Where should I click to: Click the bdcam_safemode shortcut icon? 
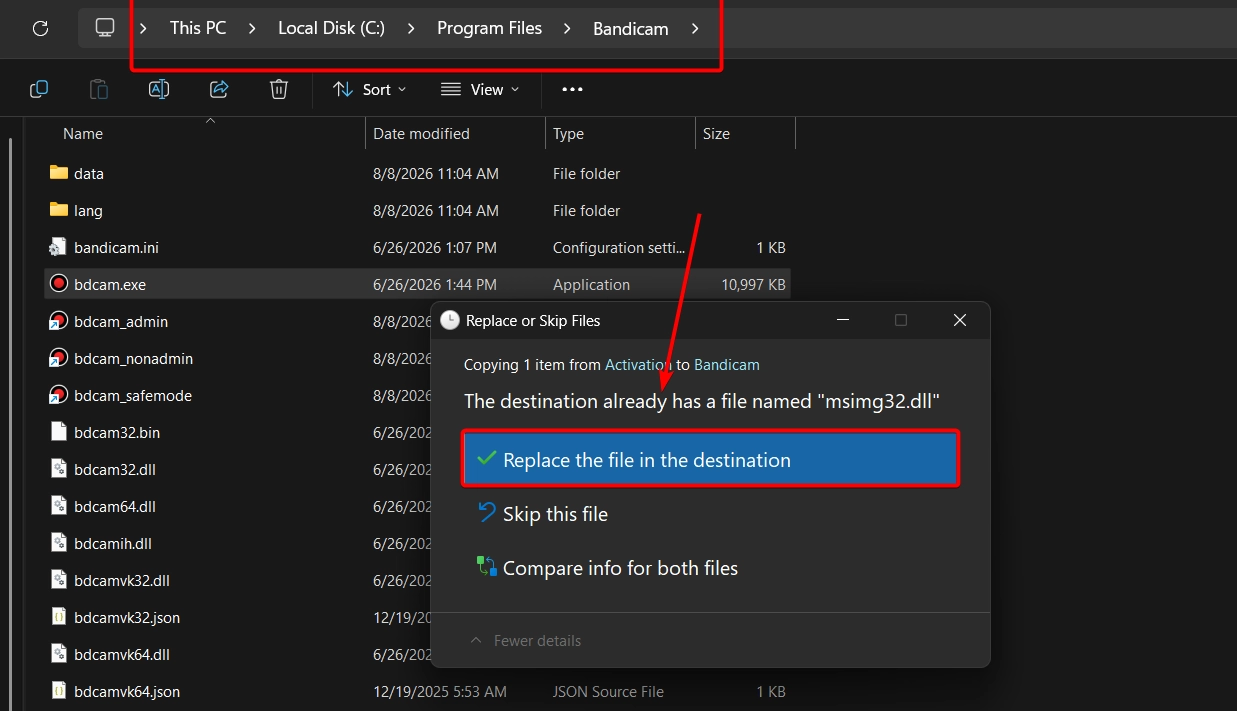click(58, 395)
